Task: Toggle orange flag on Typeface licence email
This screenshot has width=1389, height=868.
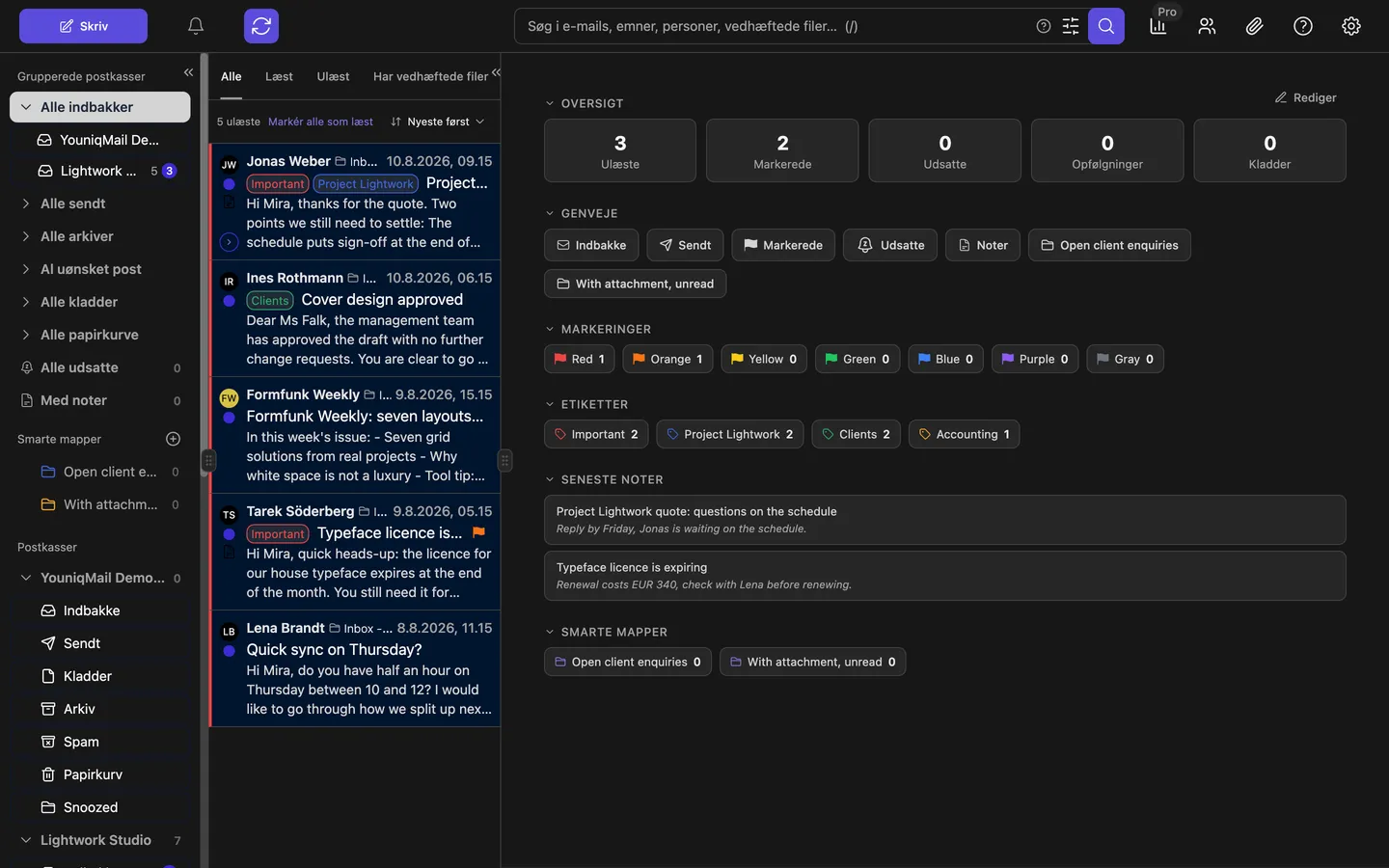Action: coord(478,532)
